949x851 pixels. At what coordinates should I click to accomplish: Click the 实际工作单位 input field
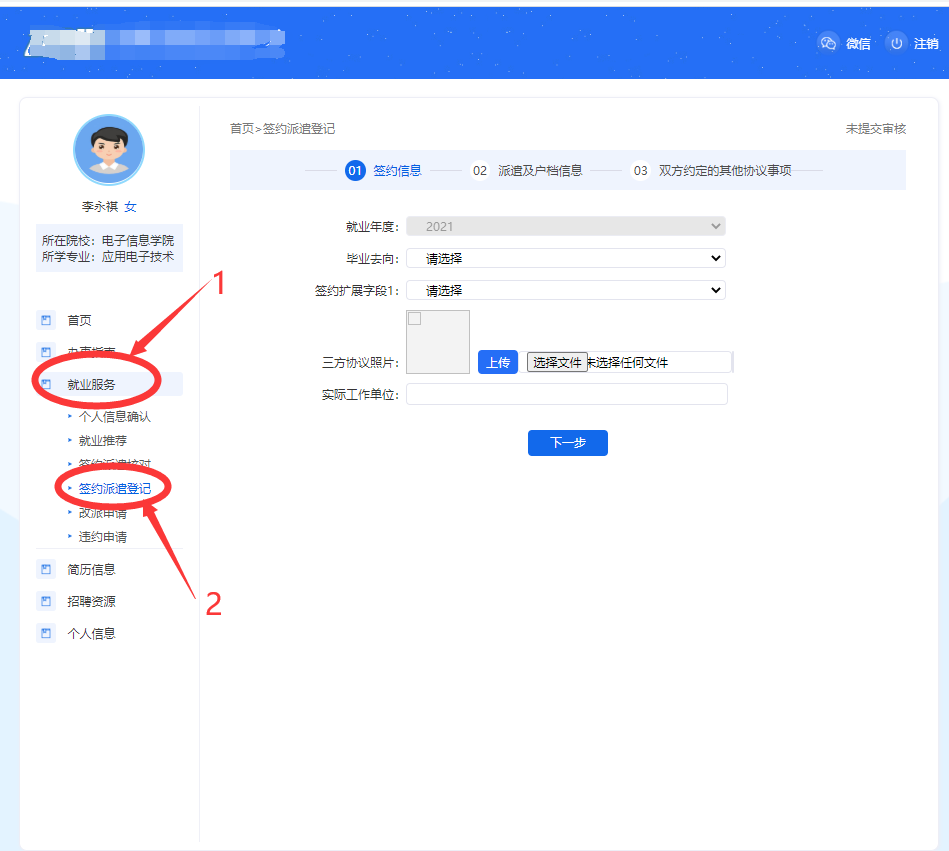pos(566,394)
